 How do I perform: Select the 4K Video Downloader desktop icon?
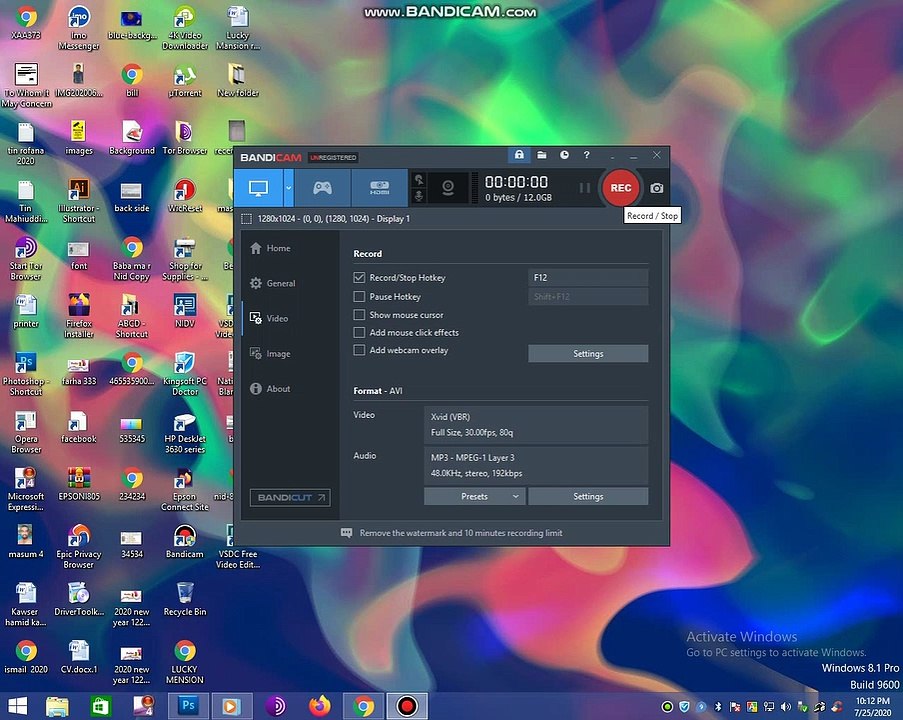[185, 28]
